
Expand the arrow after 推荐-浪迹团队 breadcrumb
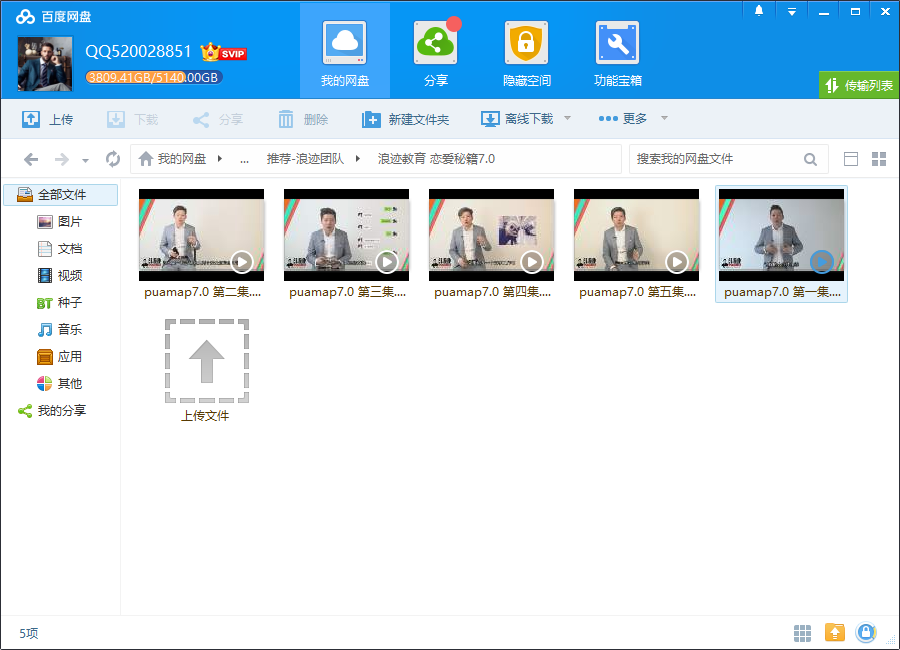tap(358, 159)
